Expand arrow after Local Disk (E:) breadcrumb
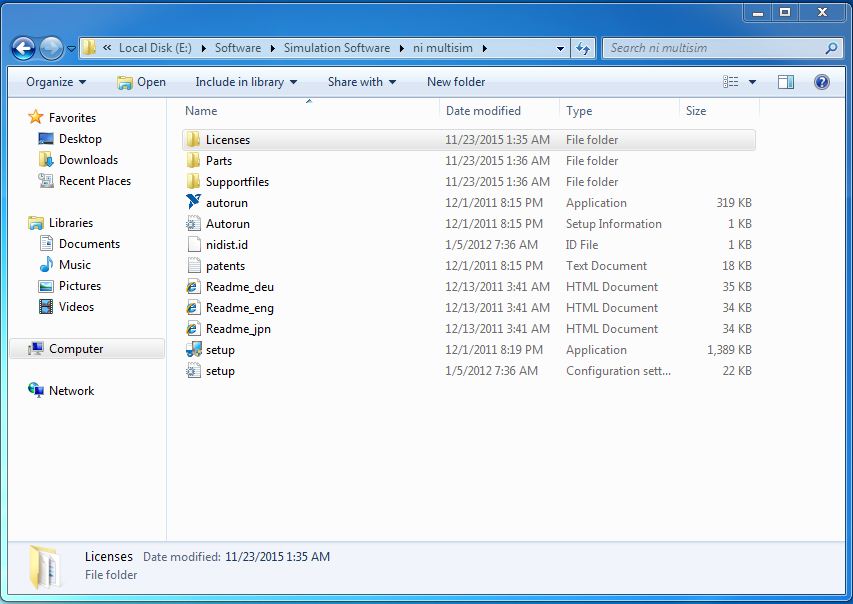Viewport: 853px width, 604px height. 203,48
